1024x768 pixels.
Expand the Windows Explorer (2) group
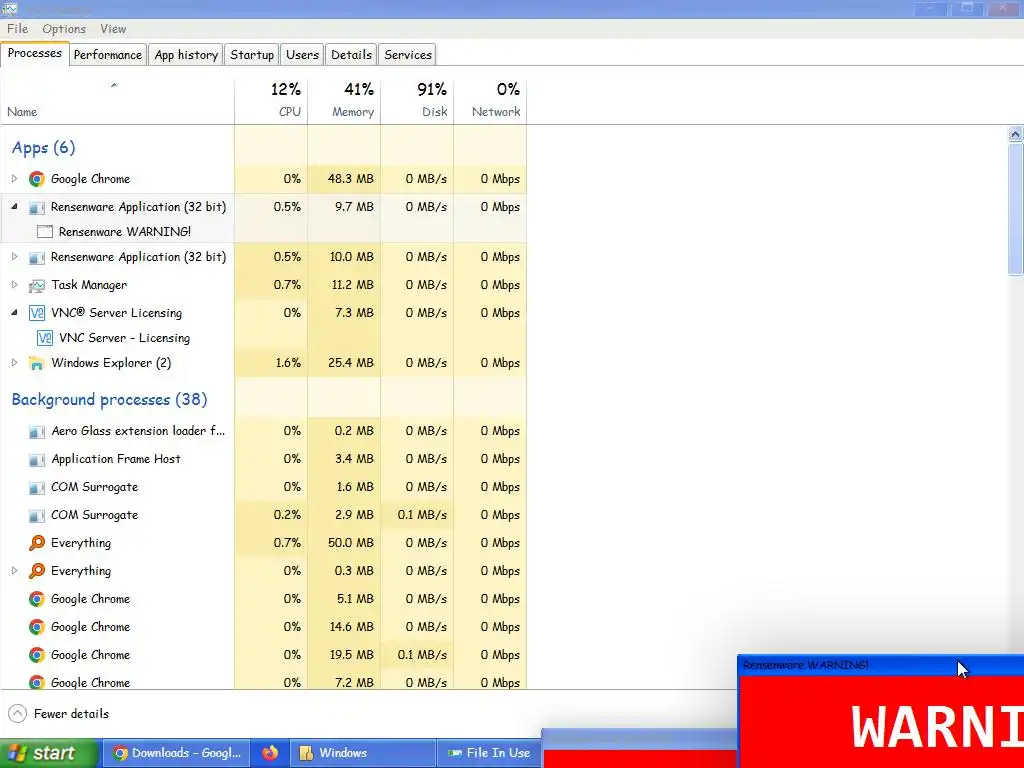[x=14, y=362]
